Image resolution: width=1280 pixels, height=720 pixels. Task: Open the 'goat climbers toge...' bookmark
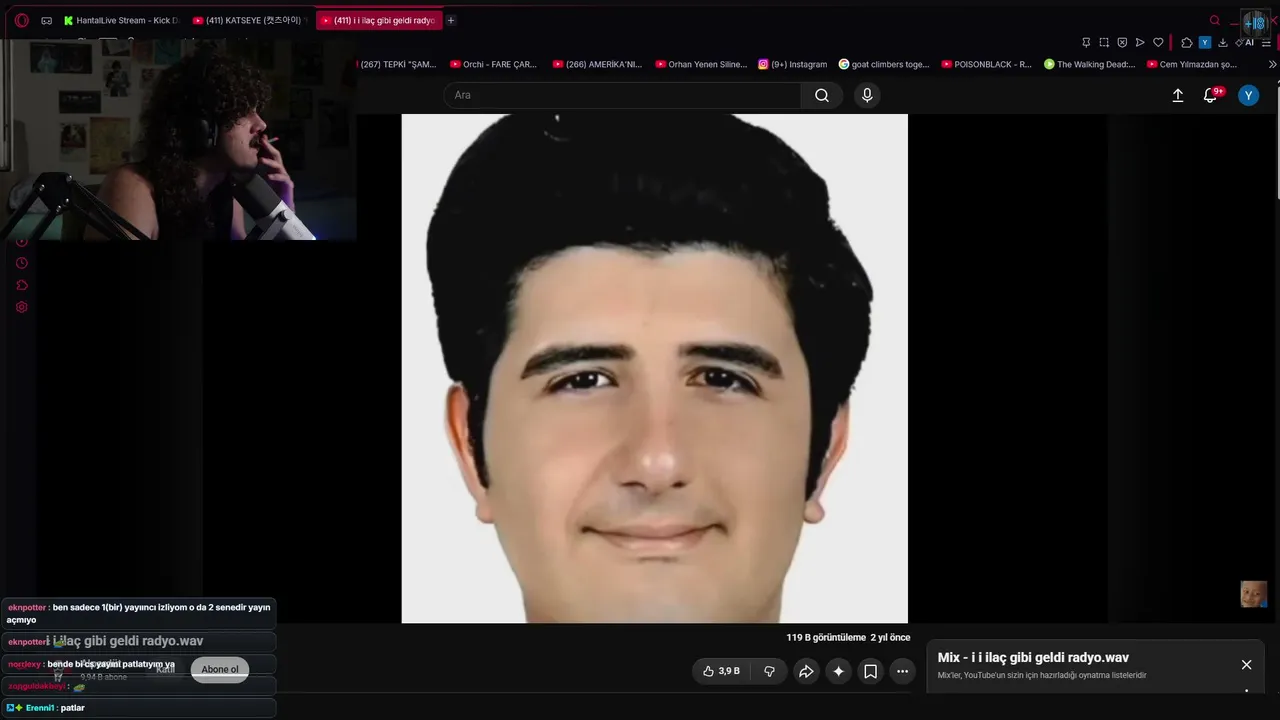tap(884, 64)
